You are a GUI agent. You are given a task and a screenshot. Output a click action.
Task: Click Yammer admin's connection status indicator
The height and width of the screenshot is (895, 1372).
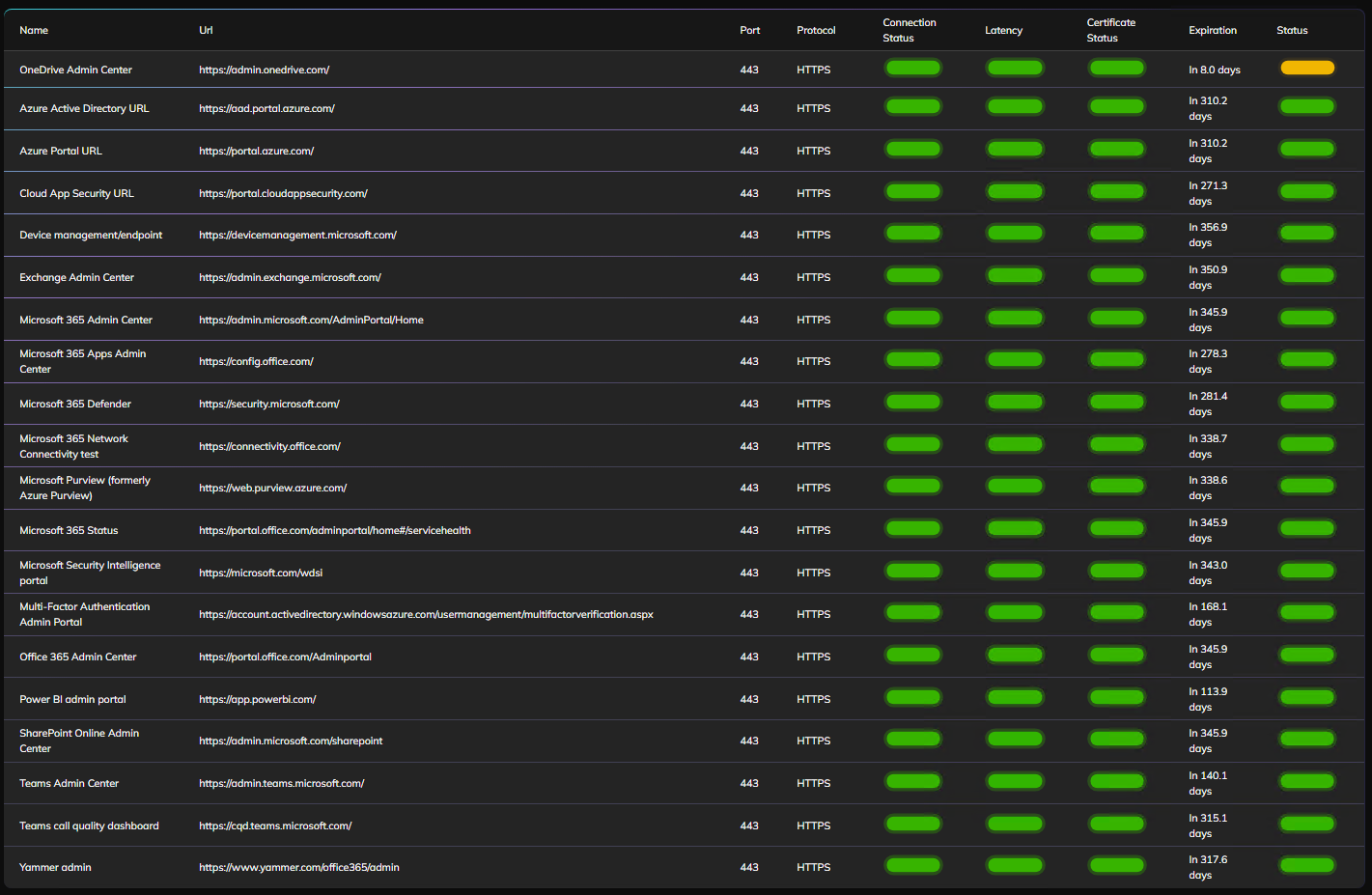913,865
